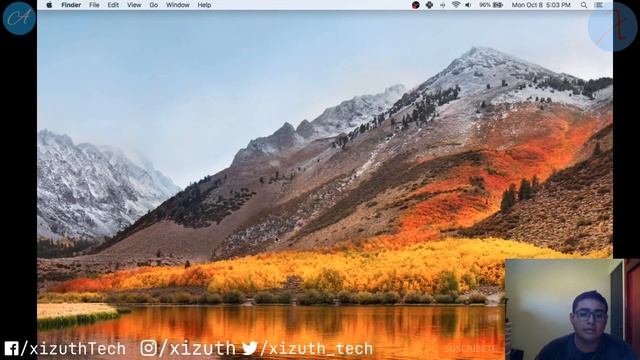Screen dimensions: 640x360
Task: Open the Help menu
Action: 204,5
